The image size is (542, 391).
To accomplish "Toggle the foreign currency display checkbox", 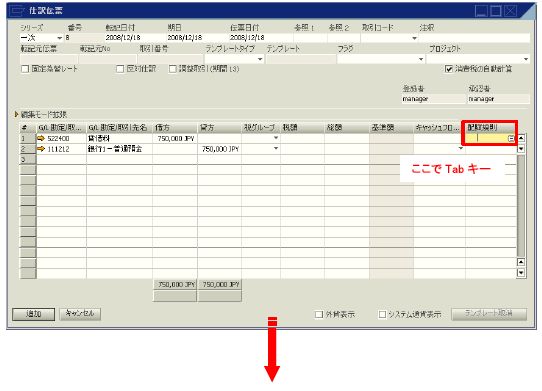I will (x=319, y=314).
